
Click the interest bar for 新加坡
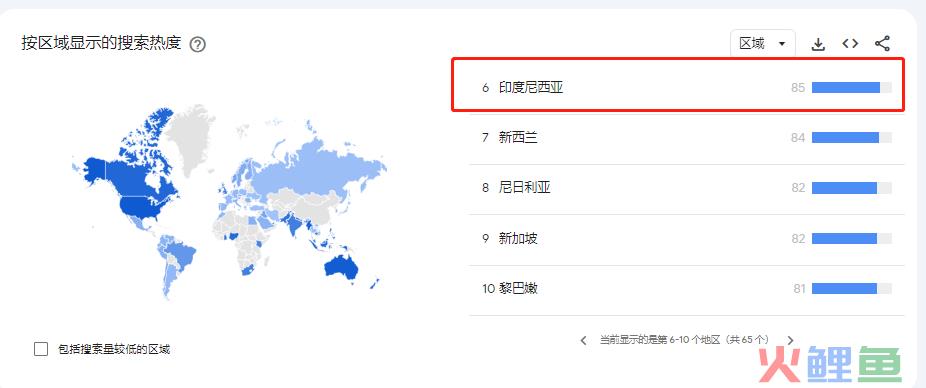coord(852,239)
